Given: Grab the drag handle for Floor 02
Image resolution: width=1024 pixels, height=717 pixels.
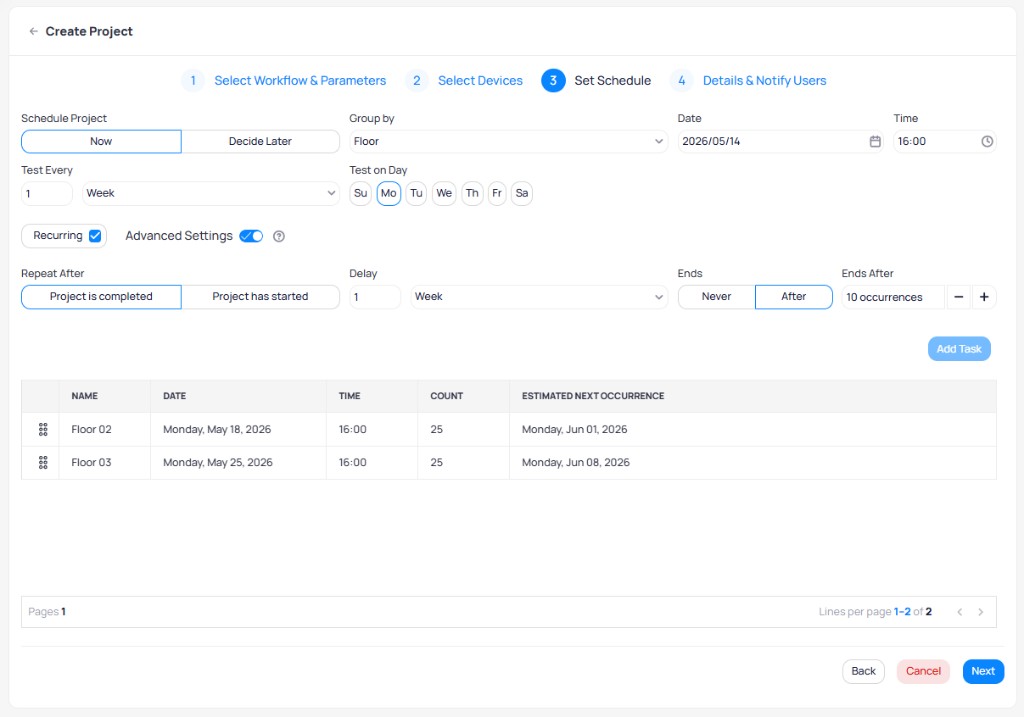Looking at the screenshot, I should 43,429.
